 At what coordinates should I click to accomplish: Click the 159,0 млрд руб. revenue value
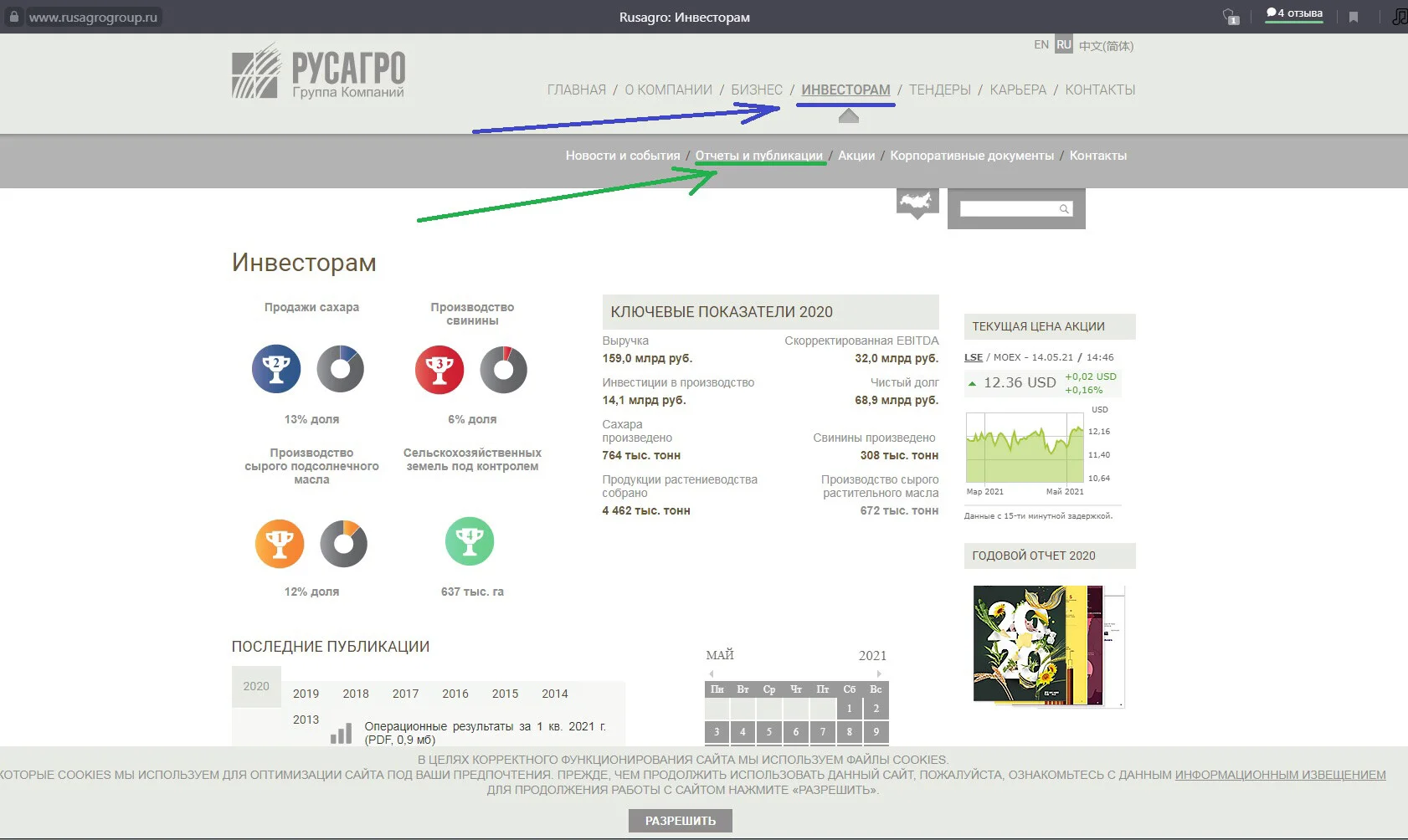[647, 358]
